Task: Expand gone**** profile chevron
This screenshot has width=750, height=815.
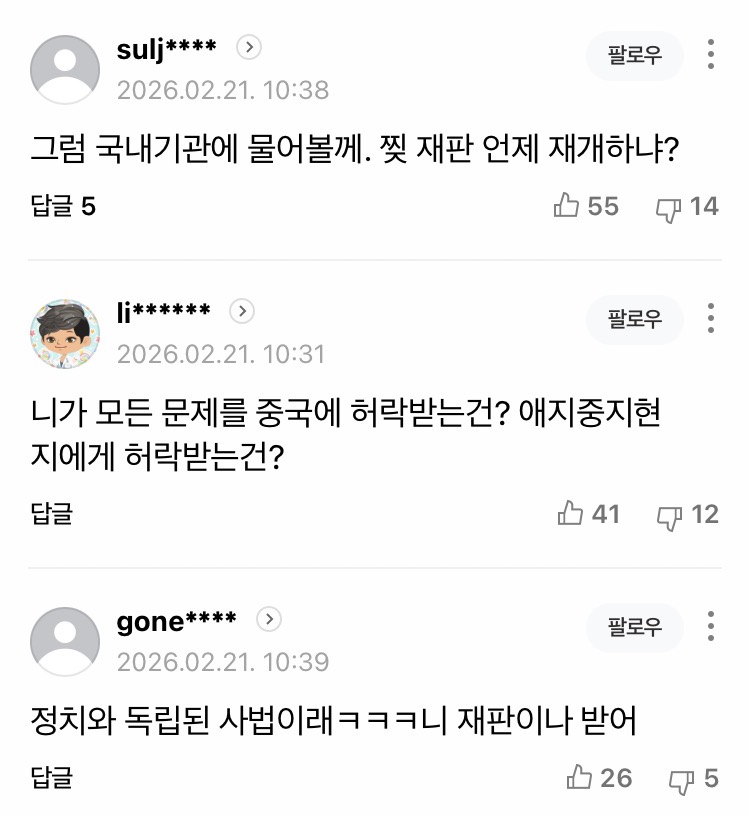Action: [269, 620]
